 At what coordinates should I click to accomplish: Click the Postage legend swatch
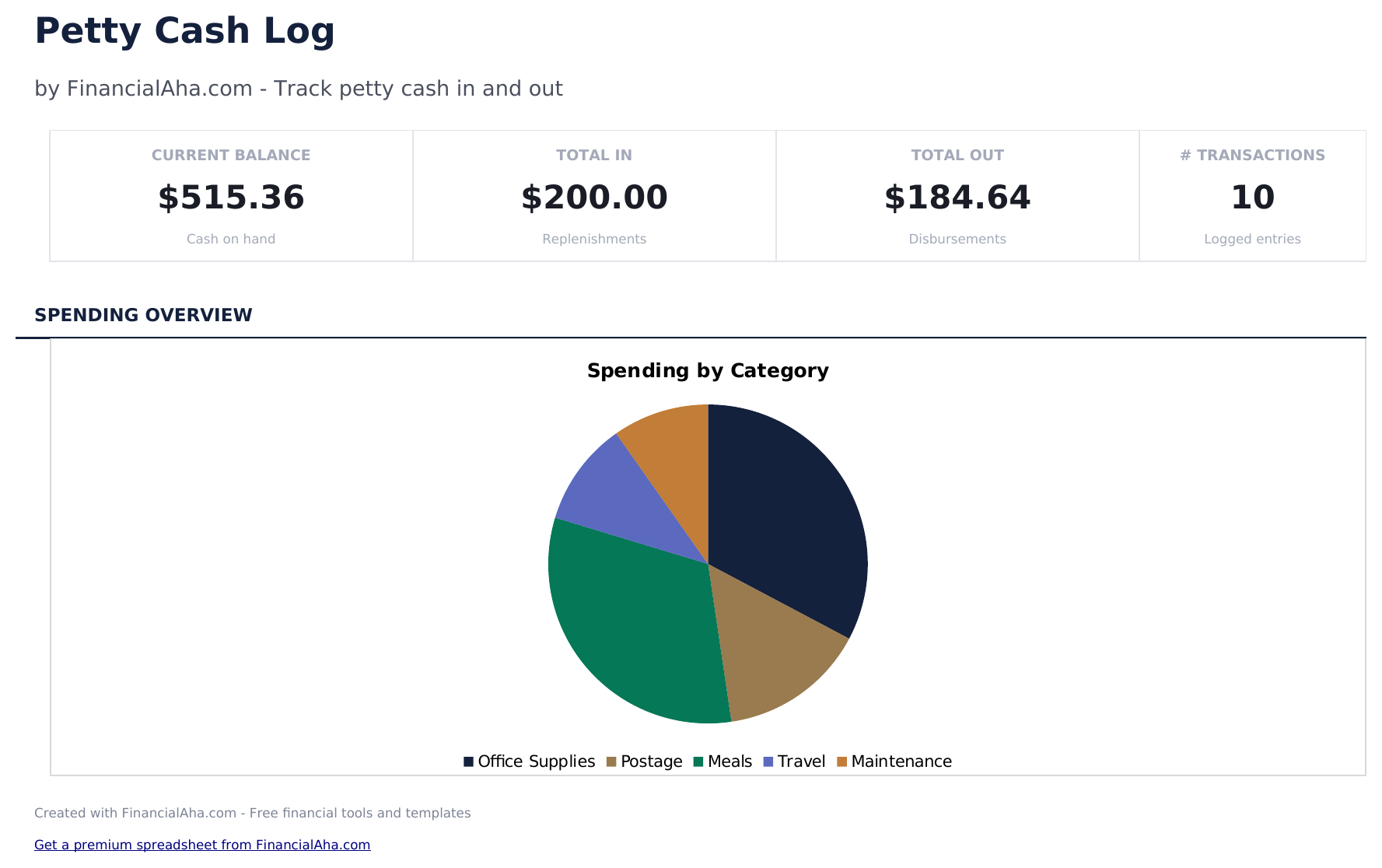(611, 761)
